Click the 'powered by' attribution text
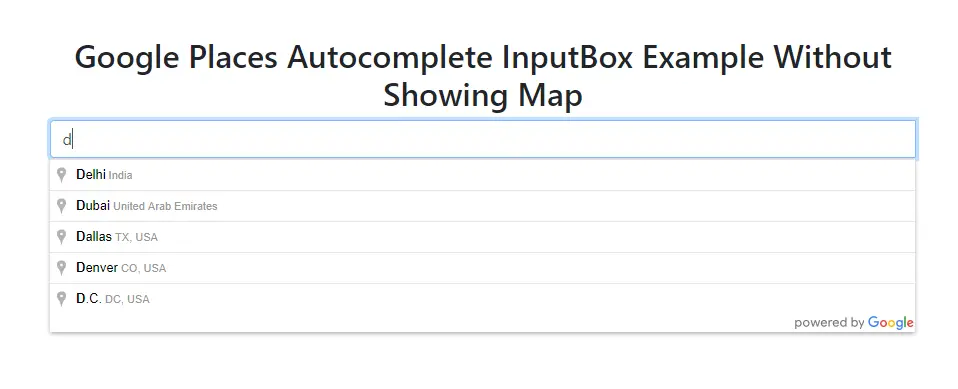The image size is (958, 389). (829, 323)
